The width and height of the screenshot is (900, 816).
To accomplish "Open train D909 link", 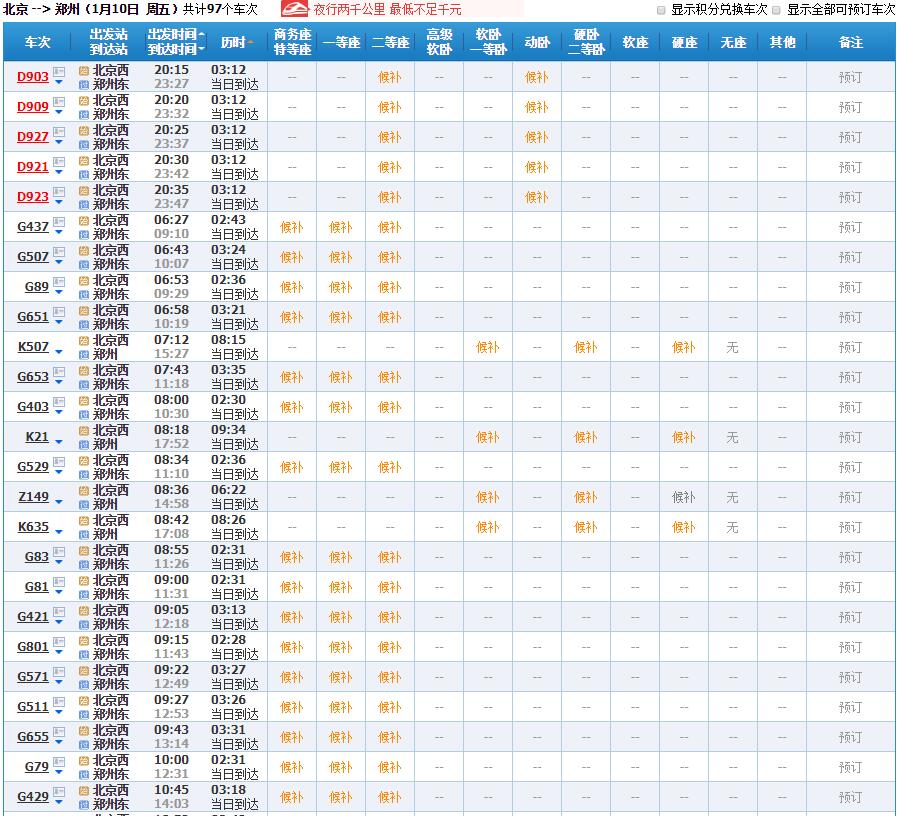I will [x=33, y=107].
